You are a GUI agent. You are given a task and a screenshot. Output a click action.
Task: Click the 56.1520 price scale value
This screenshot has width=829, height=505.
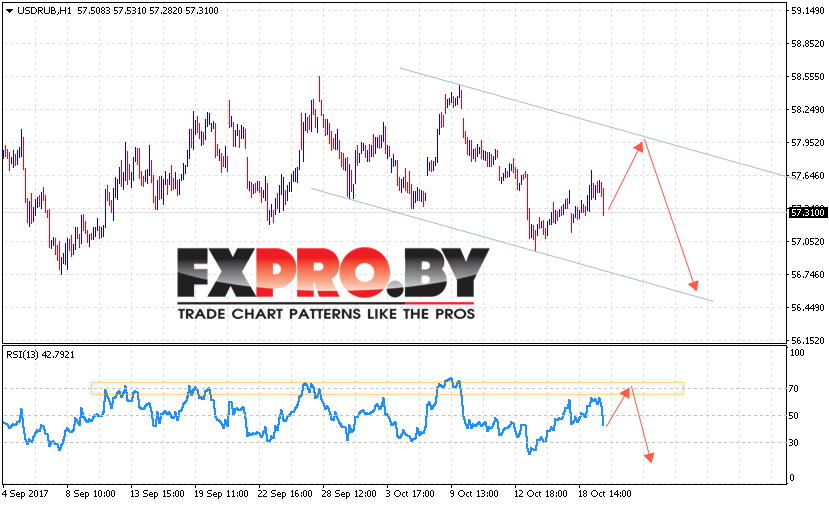coord(808,341)
